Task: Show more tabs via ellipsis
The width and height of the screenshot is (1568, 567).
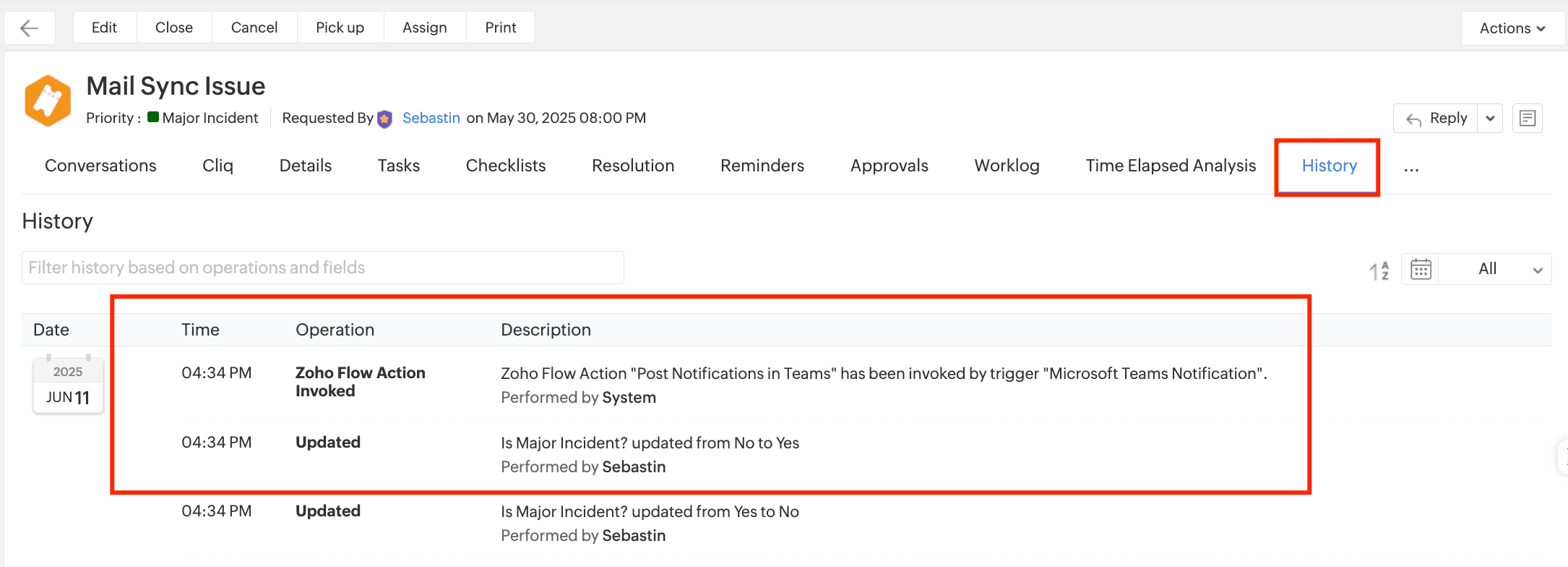Action: tap(1410, 167)
